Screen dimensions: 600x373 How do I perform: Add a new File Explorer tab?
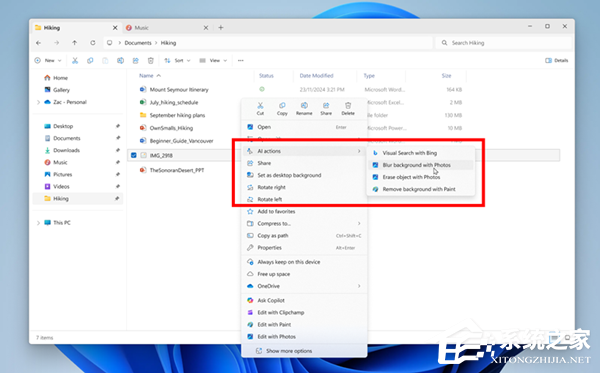[x=221, y=28]
